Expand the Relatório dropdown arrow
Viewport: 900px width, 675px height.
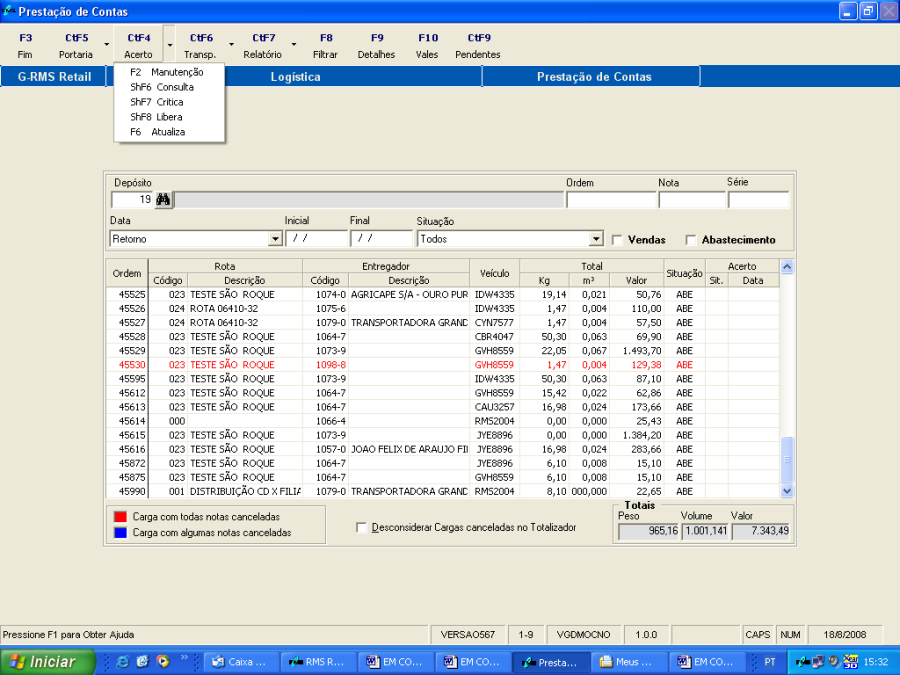click(x=294, y=45)
